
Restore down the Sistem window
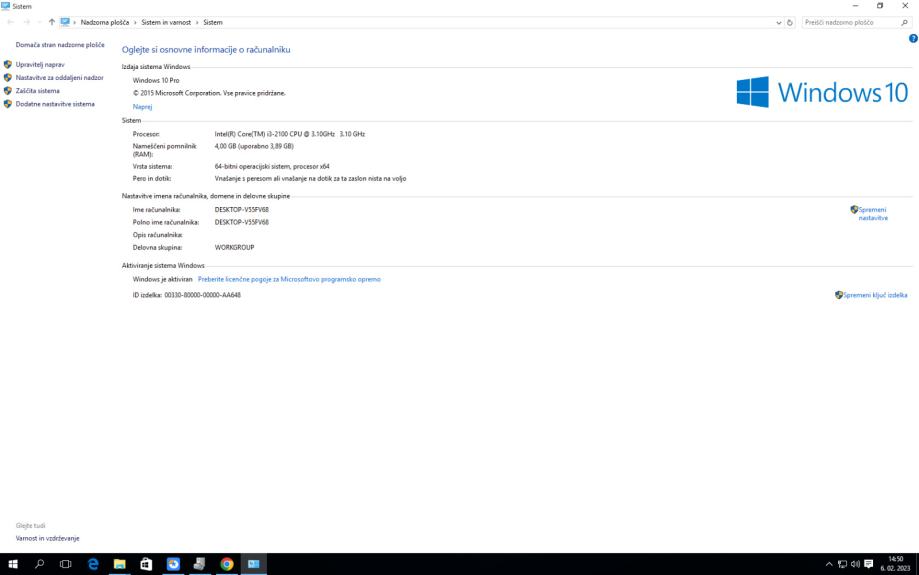(x=880, y=6)
